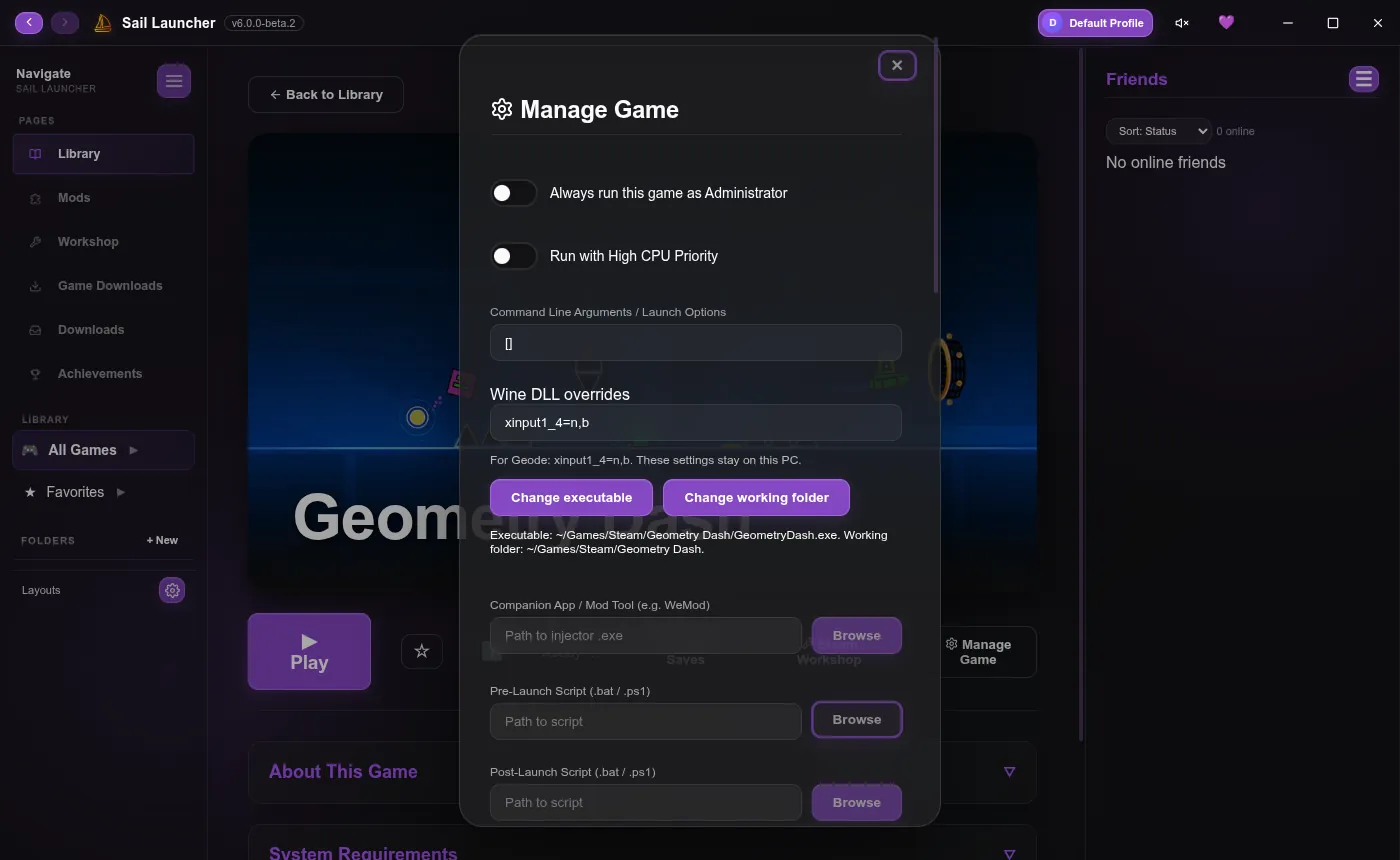1400x860 pixels.
Task: Toggle Run with High CPU Priority
Action: point(513,256)
